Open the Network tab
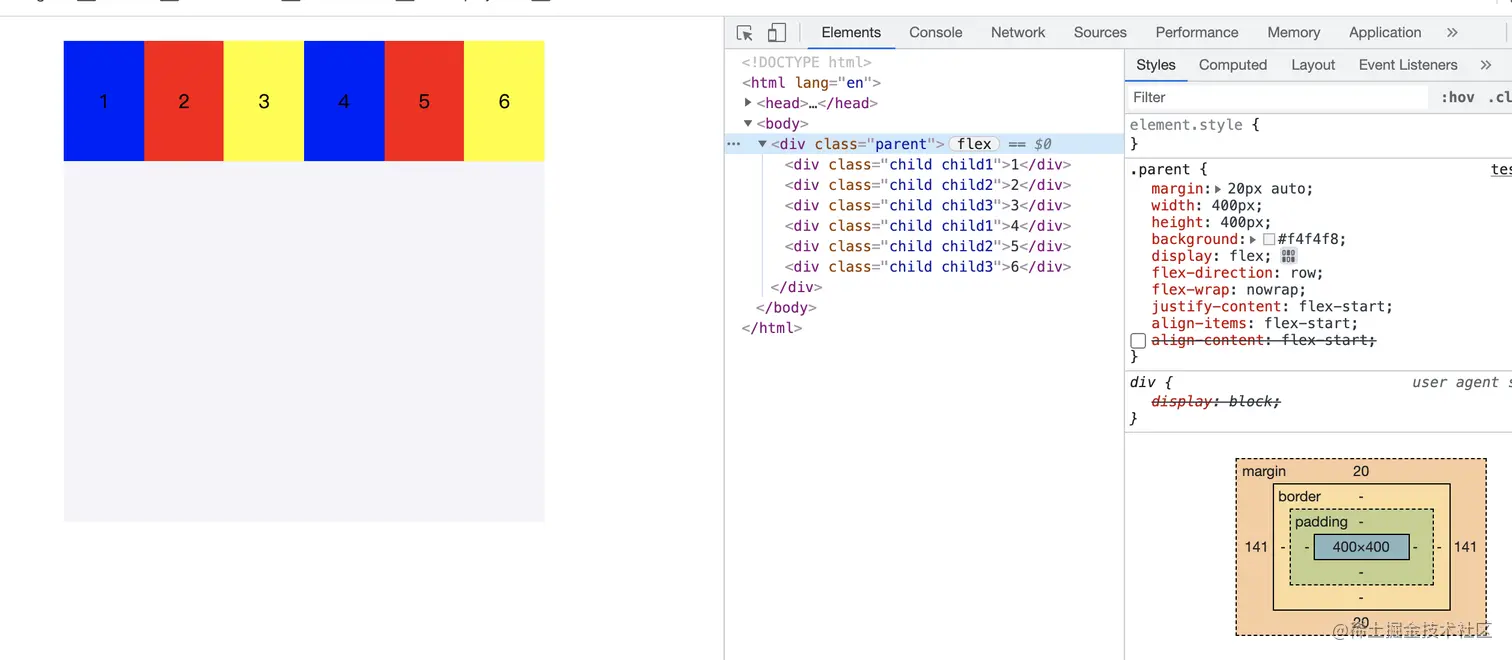Image resolution: width=1512 pixels, height=660 pixels. [1018, 33]
